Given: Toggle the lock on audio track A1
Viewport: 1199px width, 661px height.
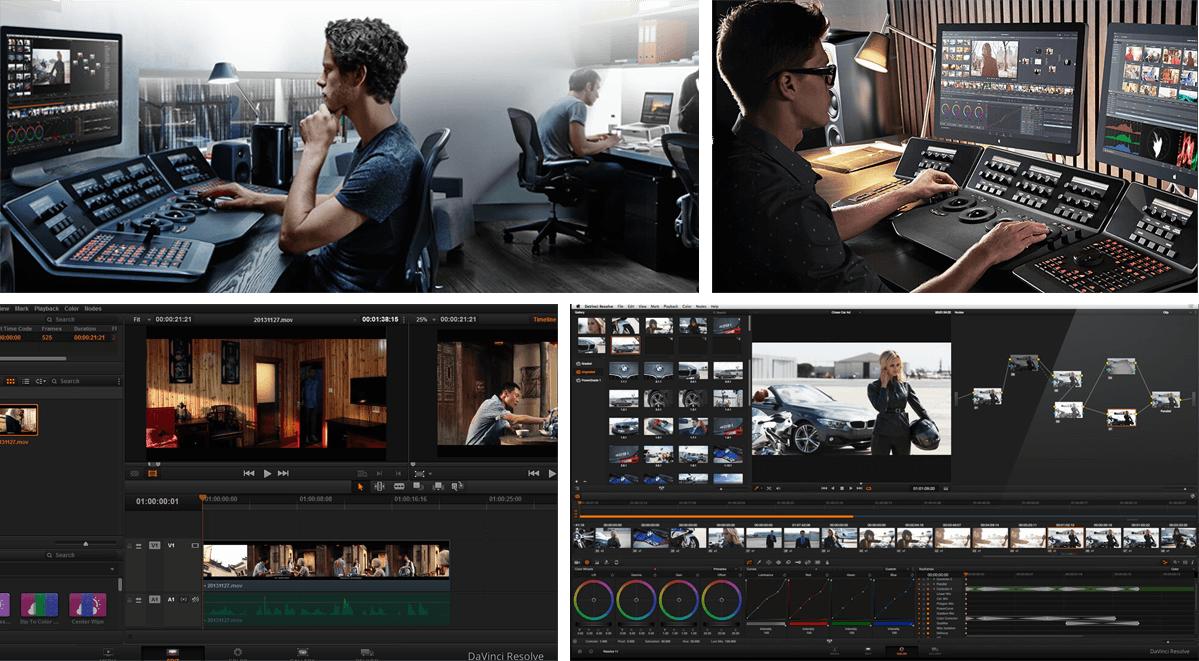Looking at the screenshot, I should tap(130, 599).
